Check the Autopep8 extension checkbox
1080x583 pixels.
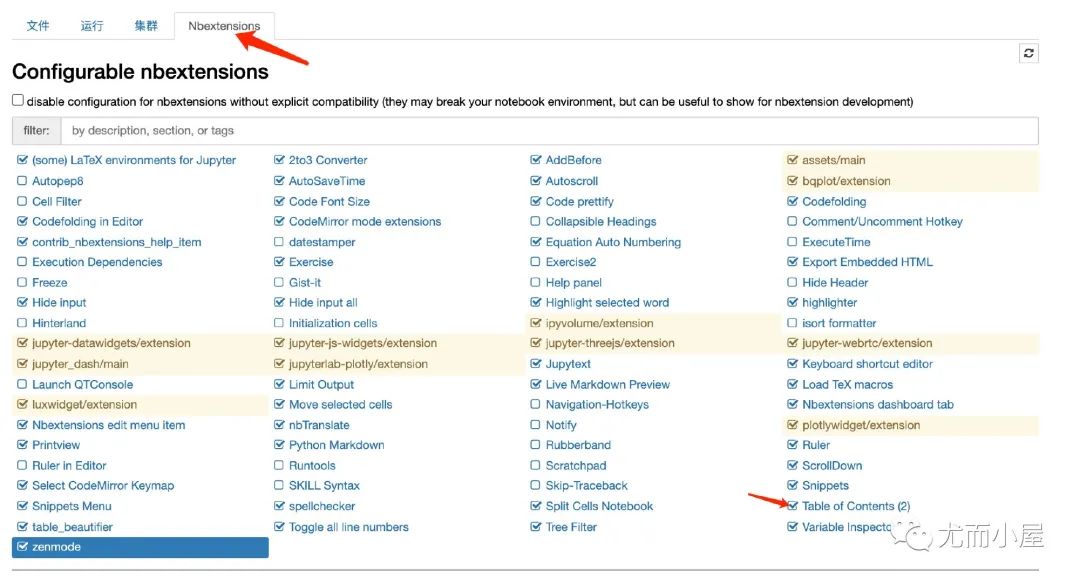22,181
